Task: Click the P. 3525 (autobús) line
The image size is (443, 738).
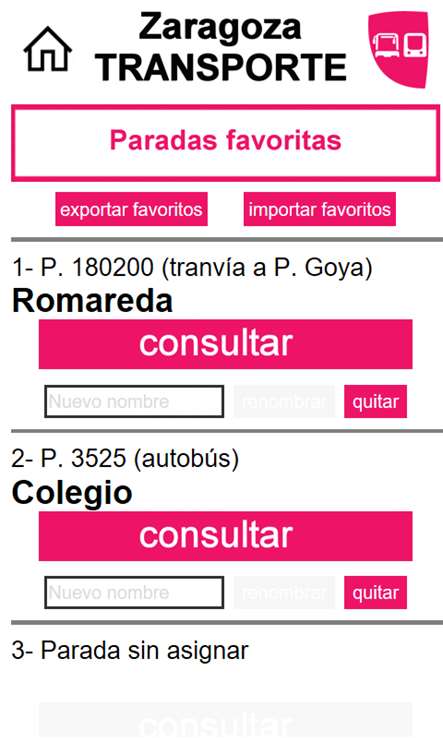Action: (x=125, y=458)
